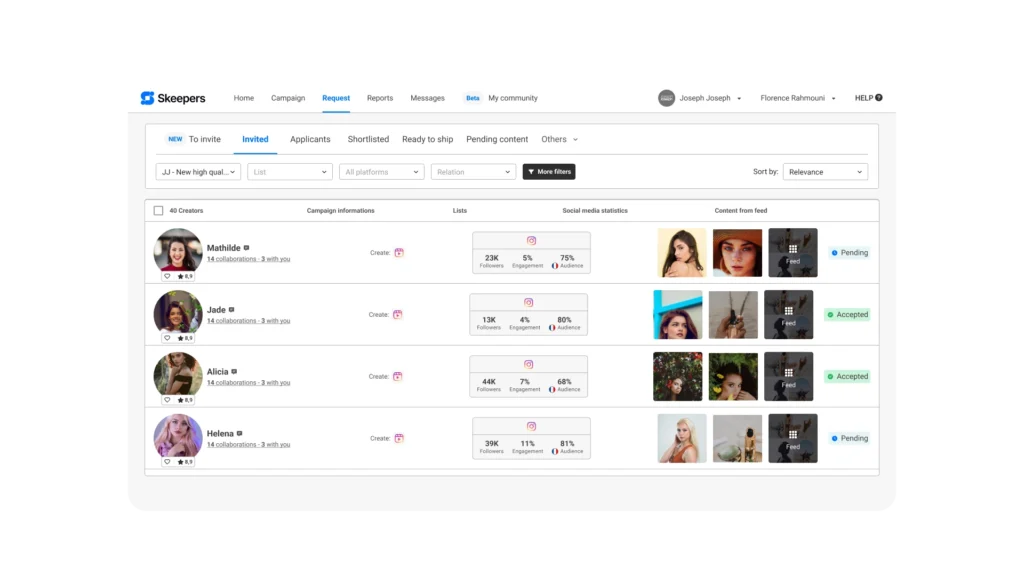Click the France flag audience icon for Helena
1024x576 pixels.
(x=555, y=451)
